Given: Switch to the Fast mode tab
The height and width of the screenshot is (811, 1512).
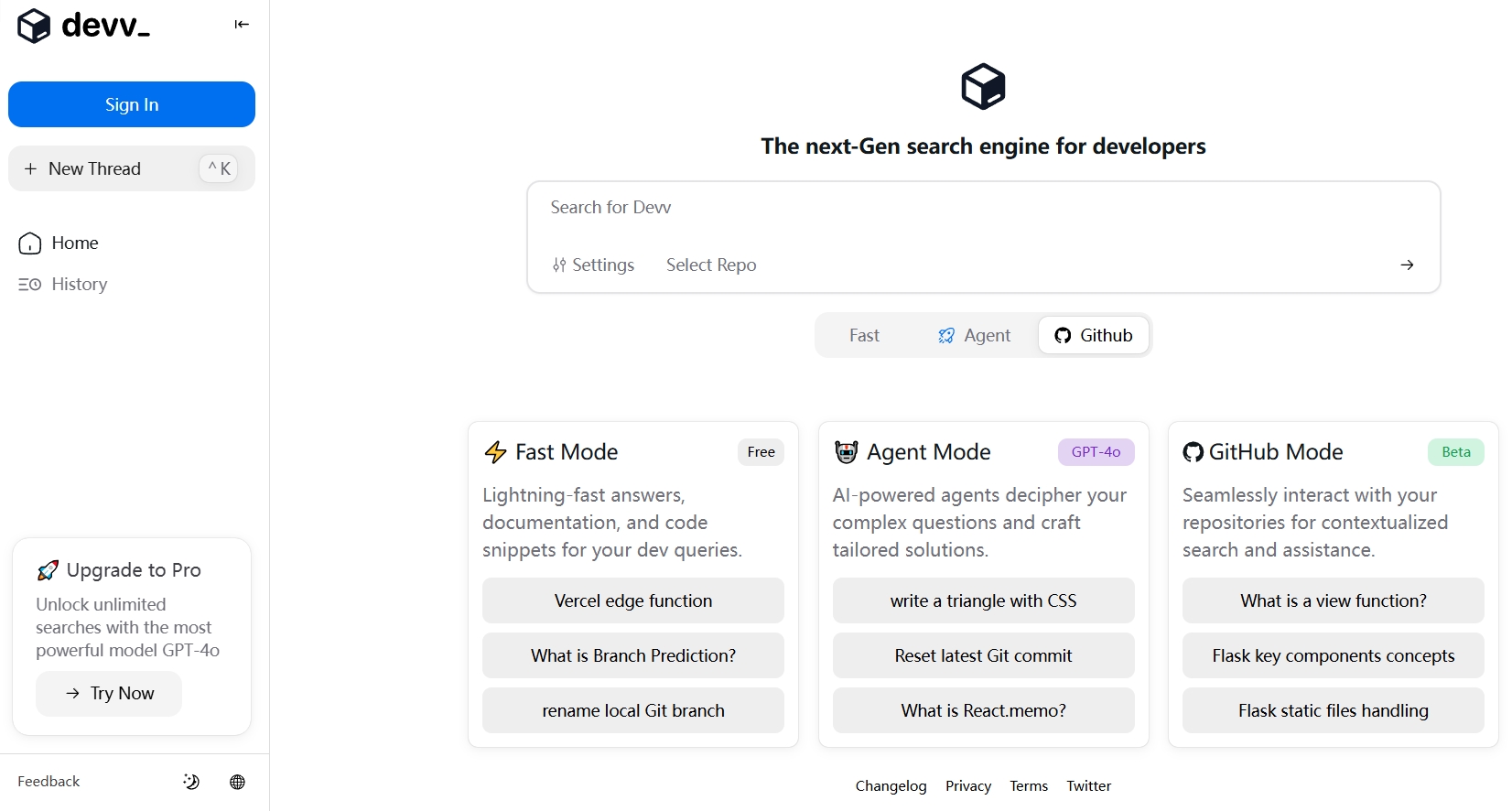Looking at the screenshot, I should point(864,335).
